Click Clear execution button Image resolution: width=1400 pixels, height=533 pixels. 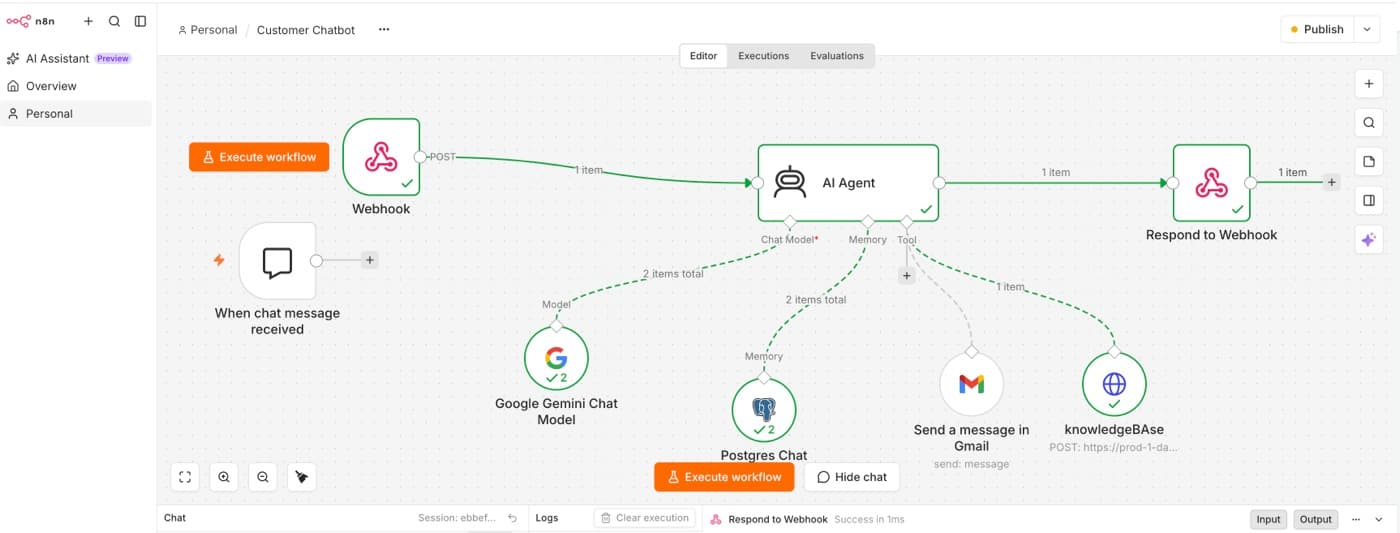(644, 518)
